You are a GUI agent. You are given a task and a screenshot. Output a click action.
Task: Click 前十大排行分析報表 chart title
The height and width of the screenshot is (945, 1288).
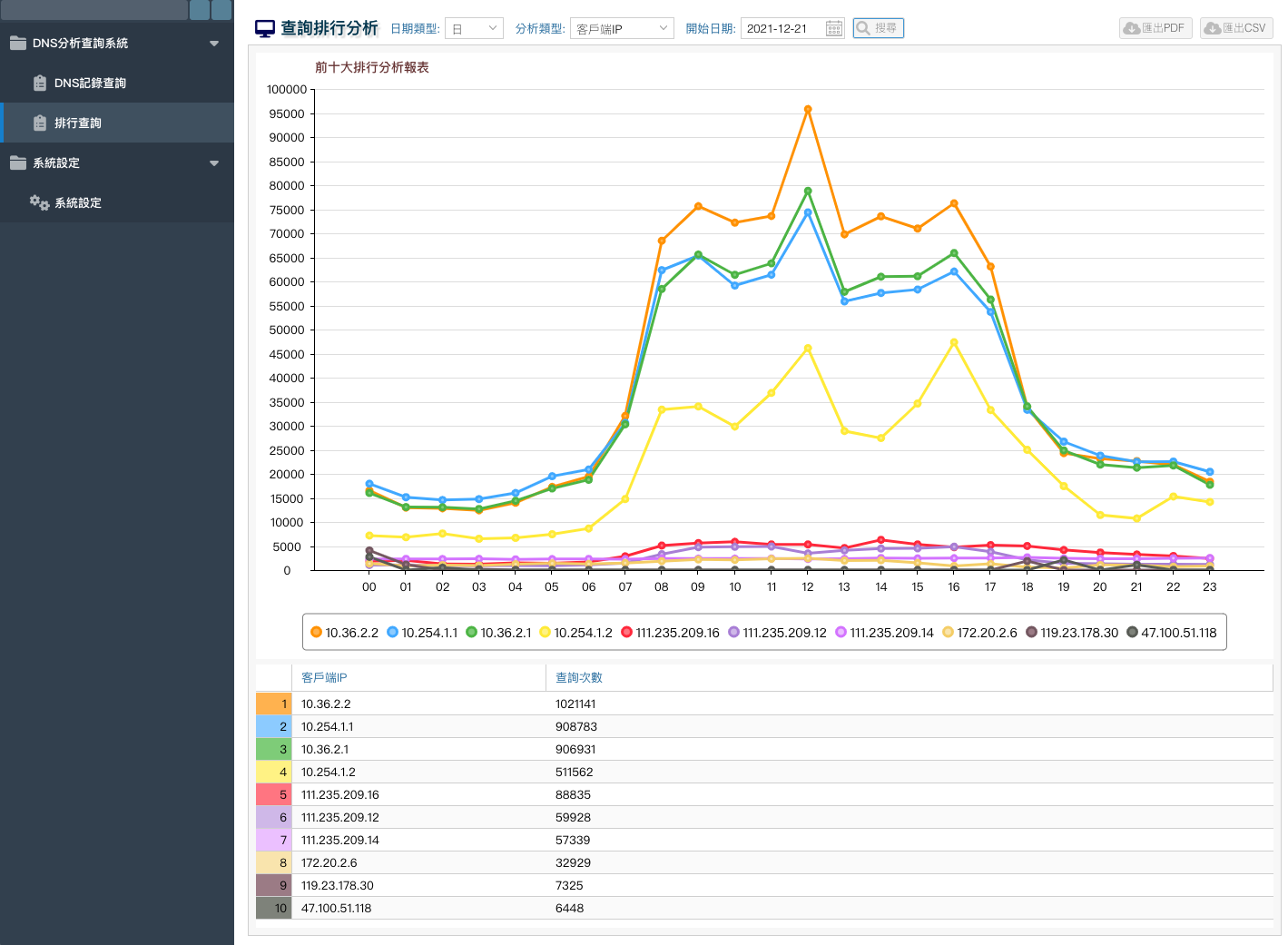[x=372, y=67]
